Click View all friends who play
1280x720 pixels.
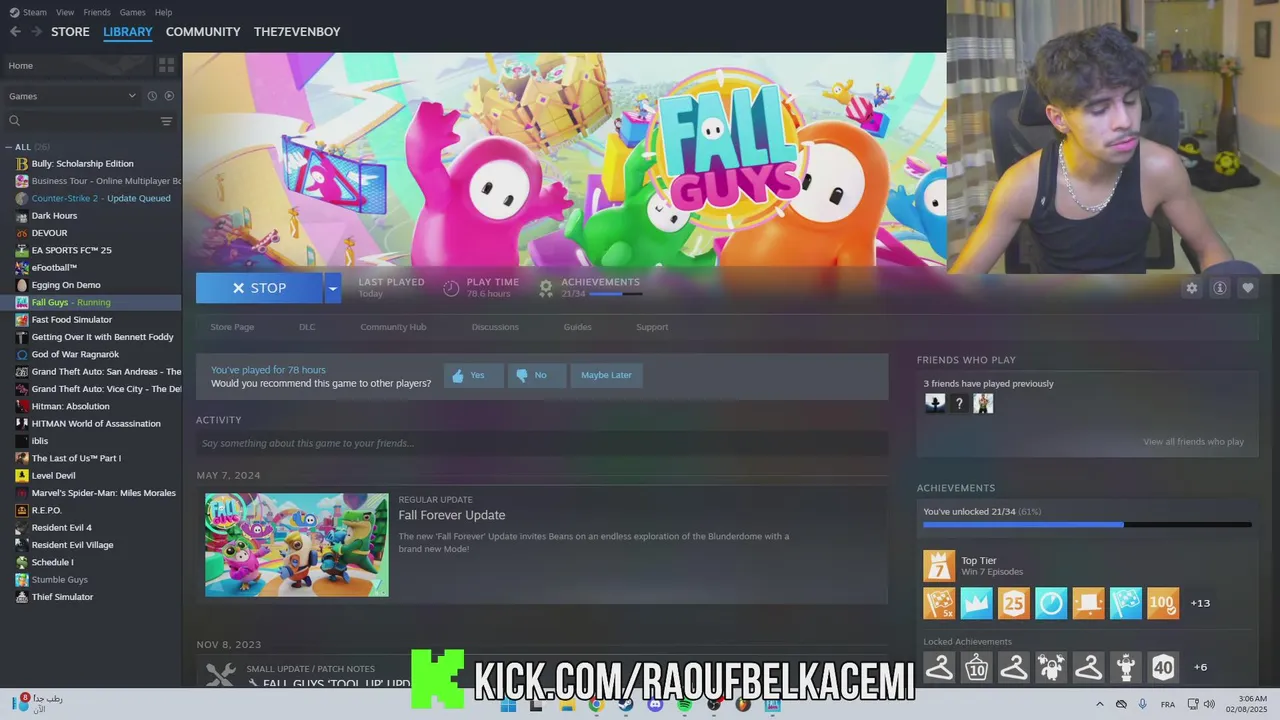(1193, 442)
